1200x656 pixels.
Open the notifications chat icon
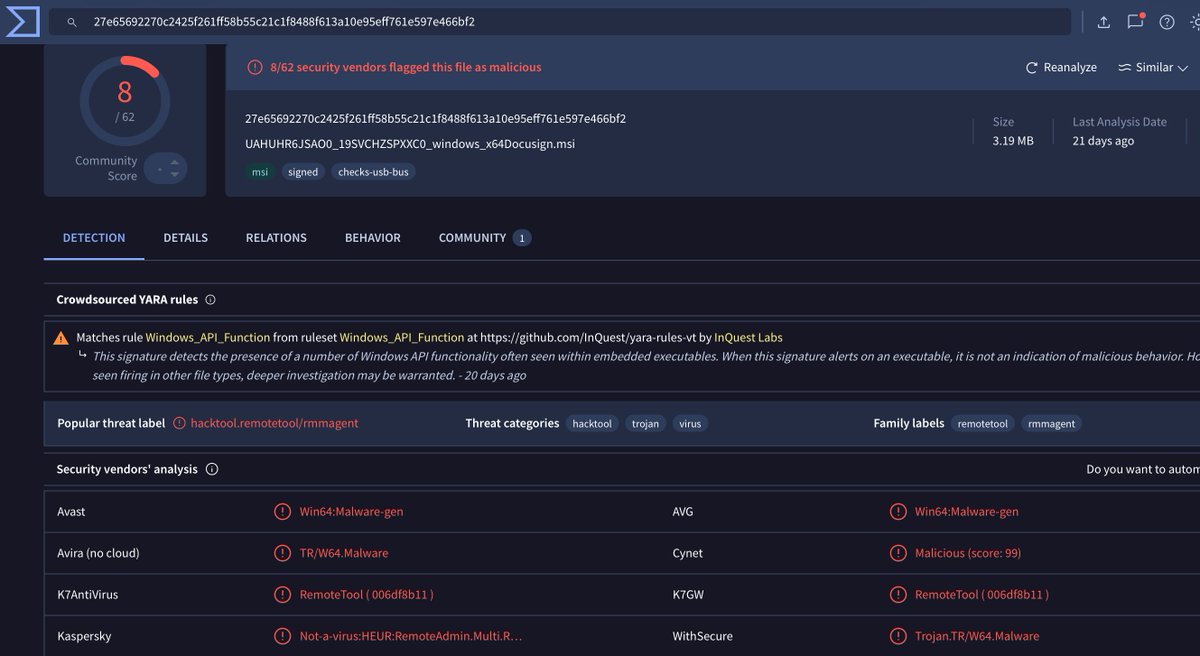[1135, 21]
